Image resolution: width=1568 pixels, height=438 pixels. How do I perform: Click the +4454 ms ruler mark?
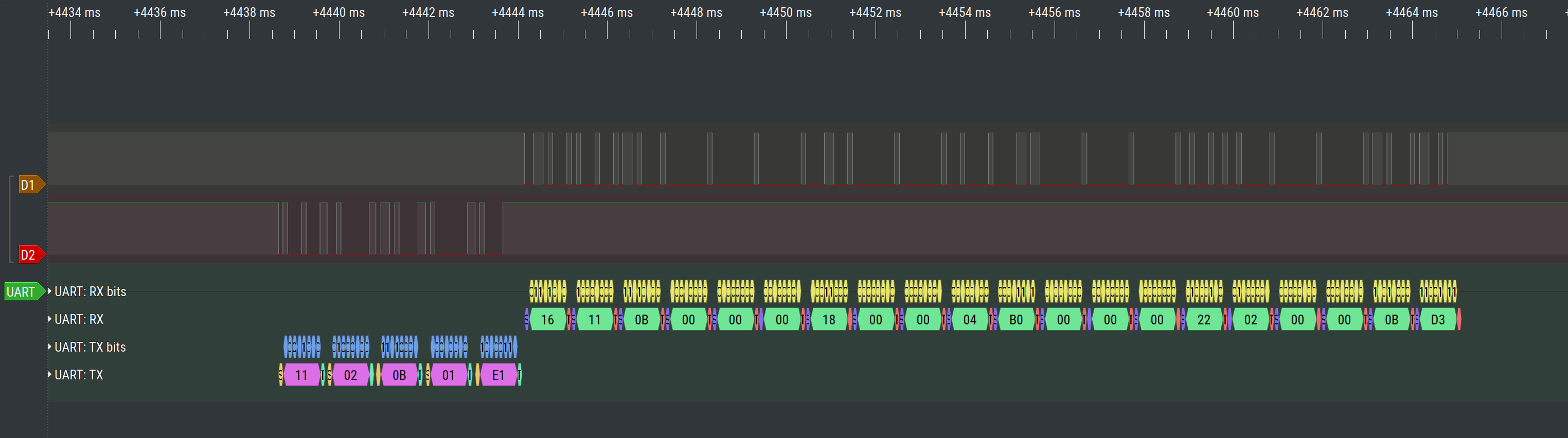pos(964,13)
